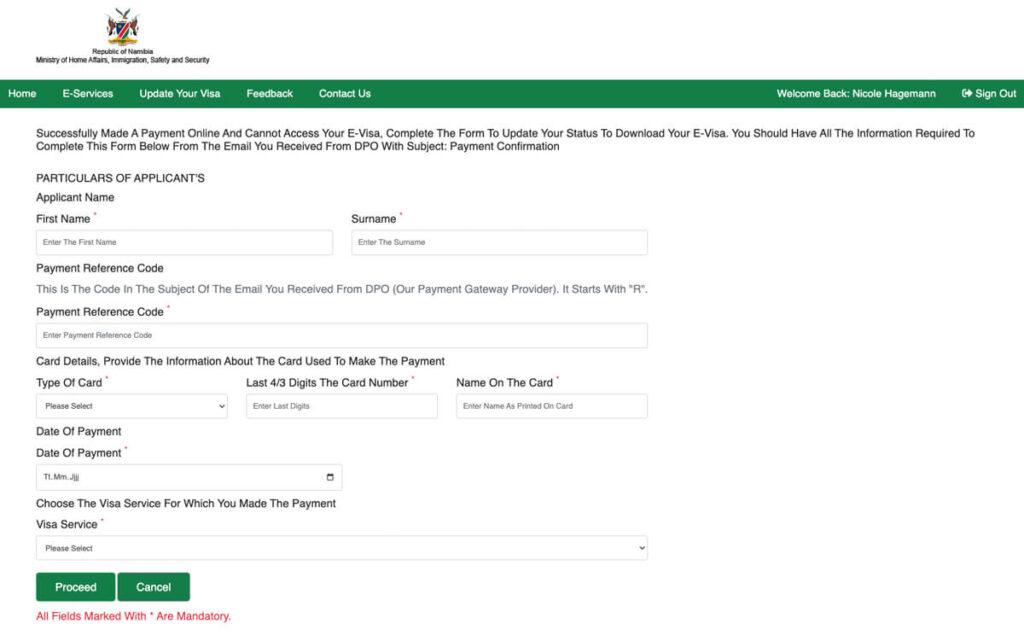
Task: Open the Type Of Card dropdown
Action: (x=132, y=406)
